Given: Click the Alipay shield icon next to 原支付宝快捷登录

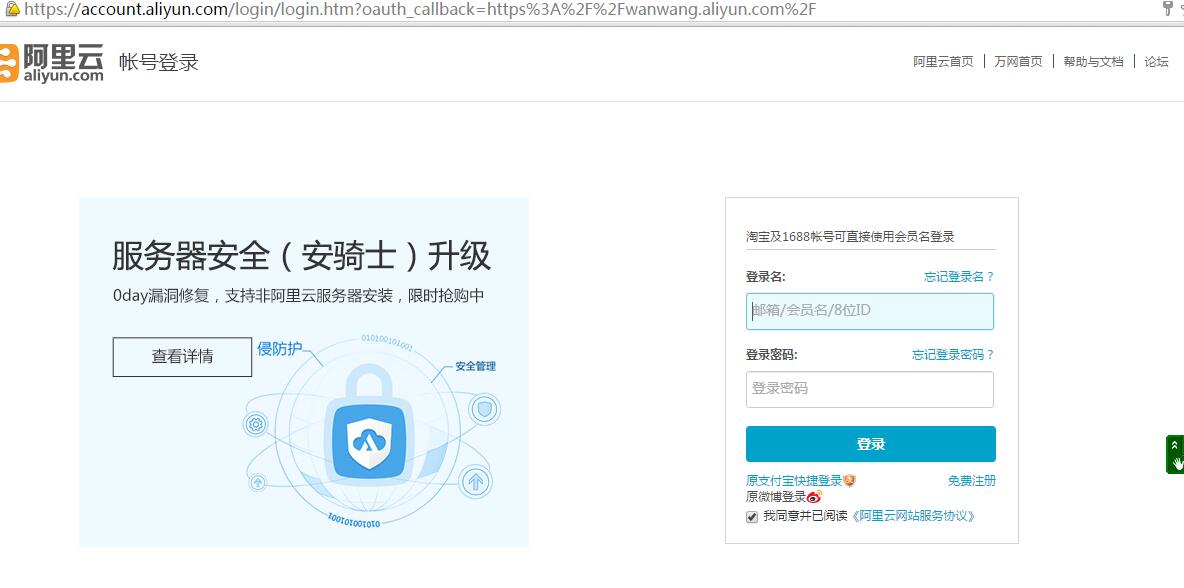Looking at the screenshot, I should (848, 480).
